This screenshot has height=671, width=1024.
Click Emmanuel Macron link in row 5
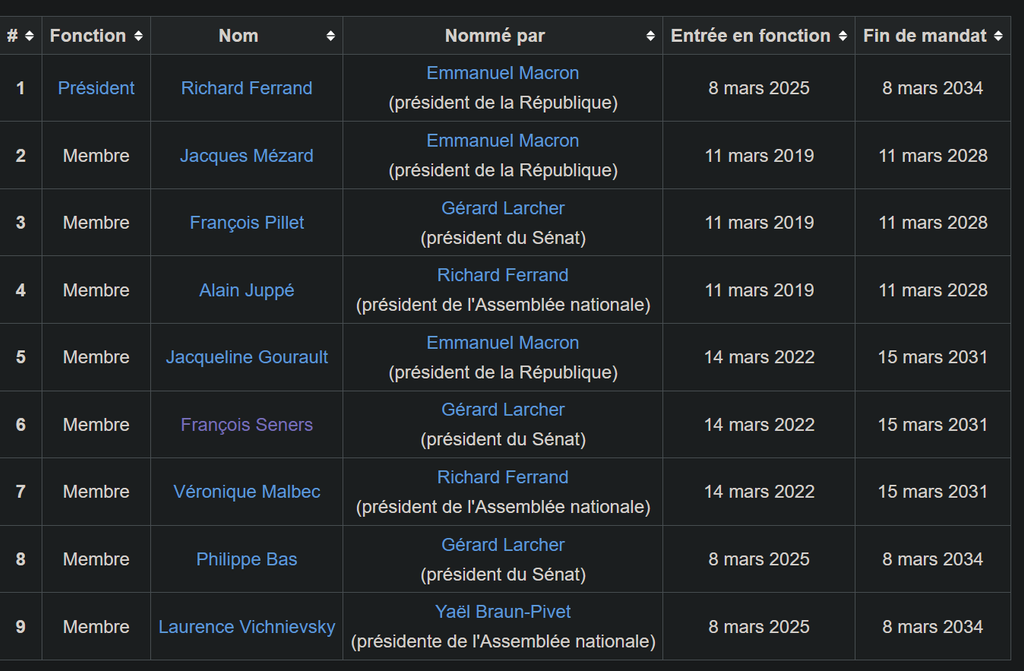tap(503, 343)
